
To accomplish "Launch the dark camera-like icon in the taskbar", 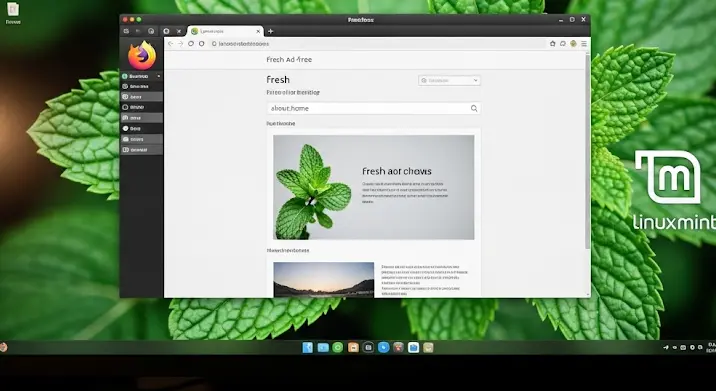I will point(368,348).
